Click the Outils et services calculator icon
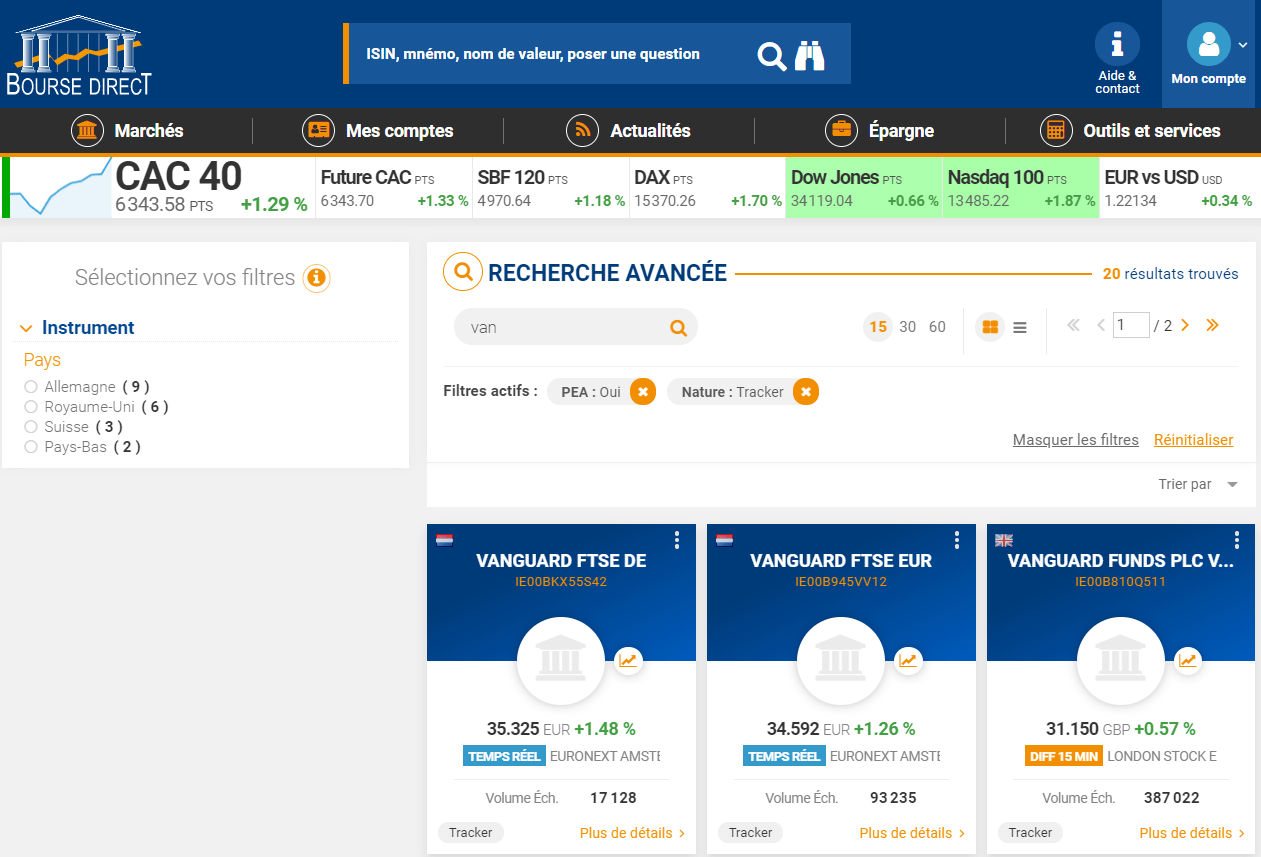Image resolution: width=1261 pixels, height=857 pixels. coord(1056,131)
